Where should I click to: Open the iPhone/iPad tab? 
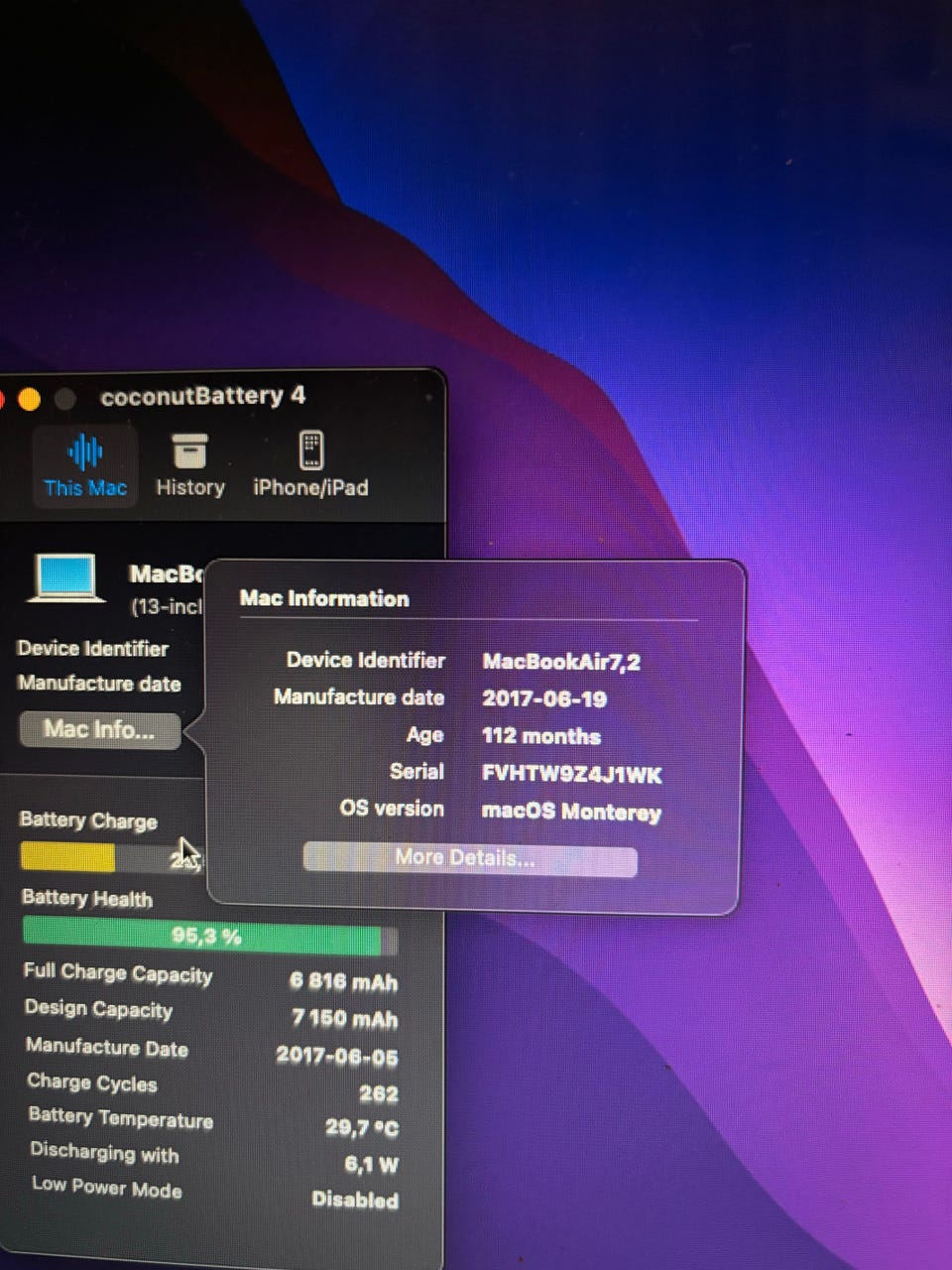310,466
